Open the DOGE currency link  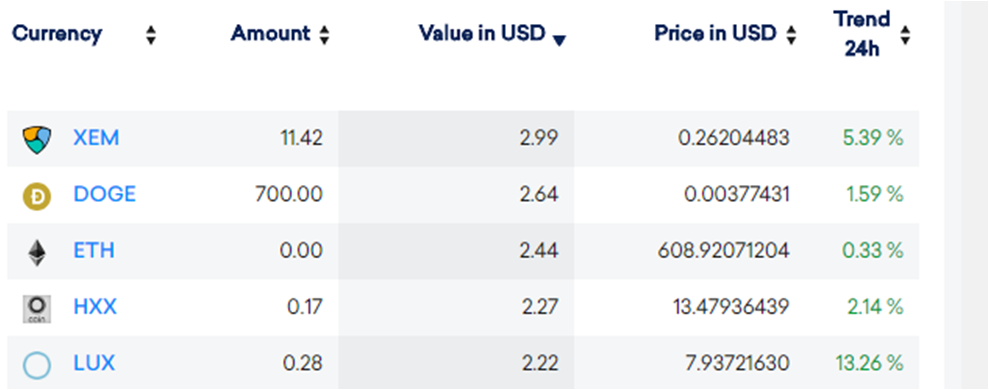(105, 194)
